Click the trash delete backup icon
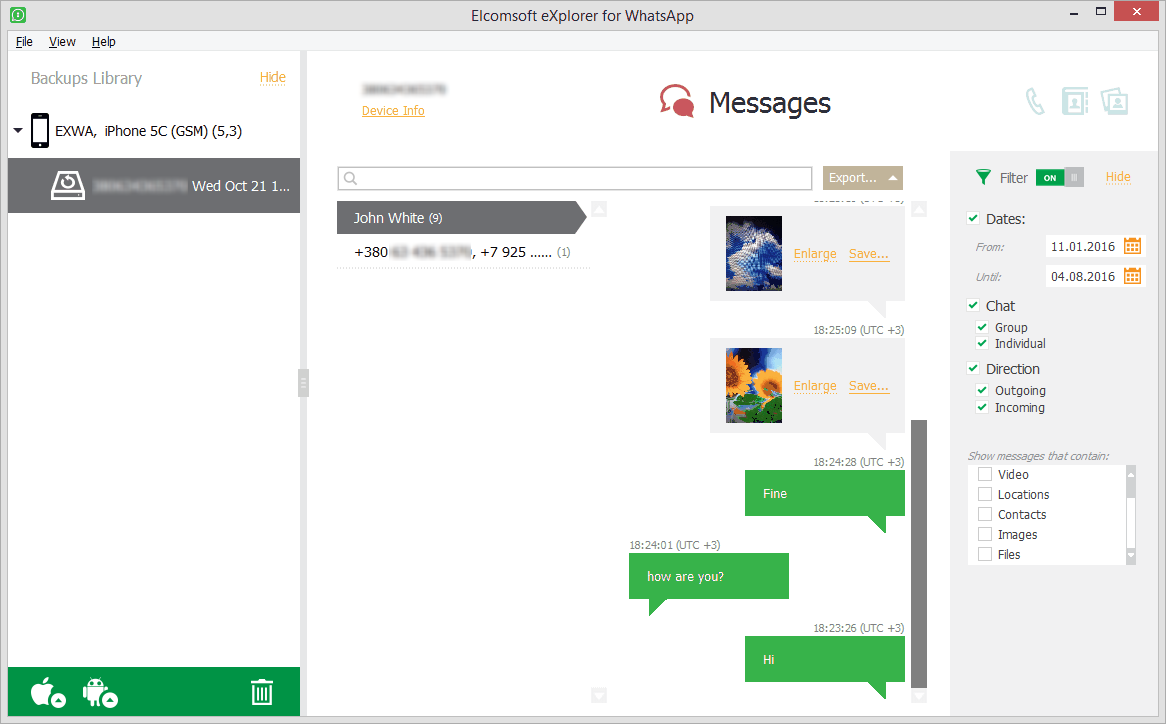Image resolution: width=1166 pixels, height=724 pixels. 262,692
